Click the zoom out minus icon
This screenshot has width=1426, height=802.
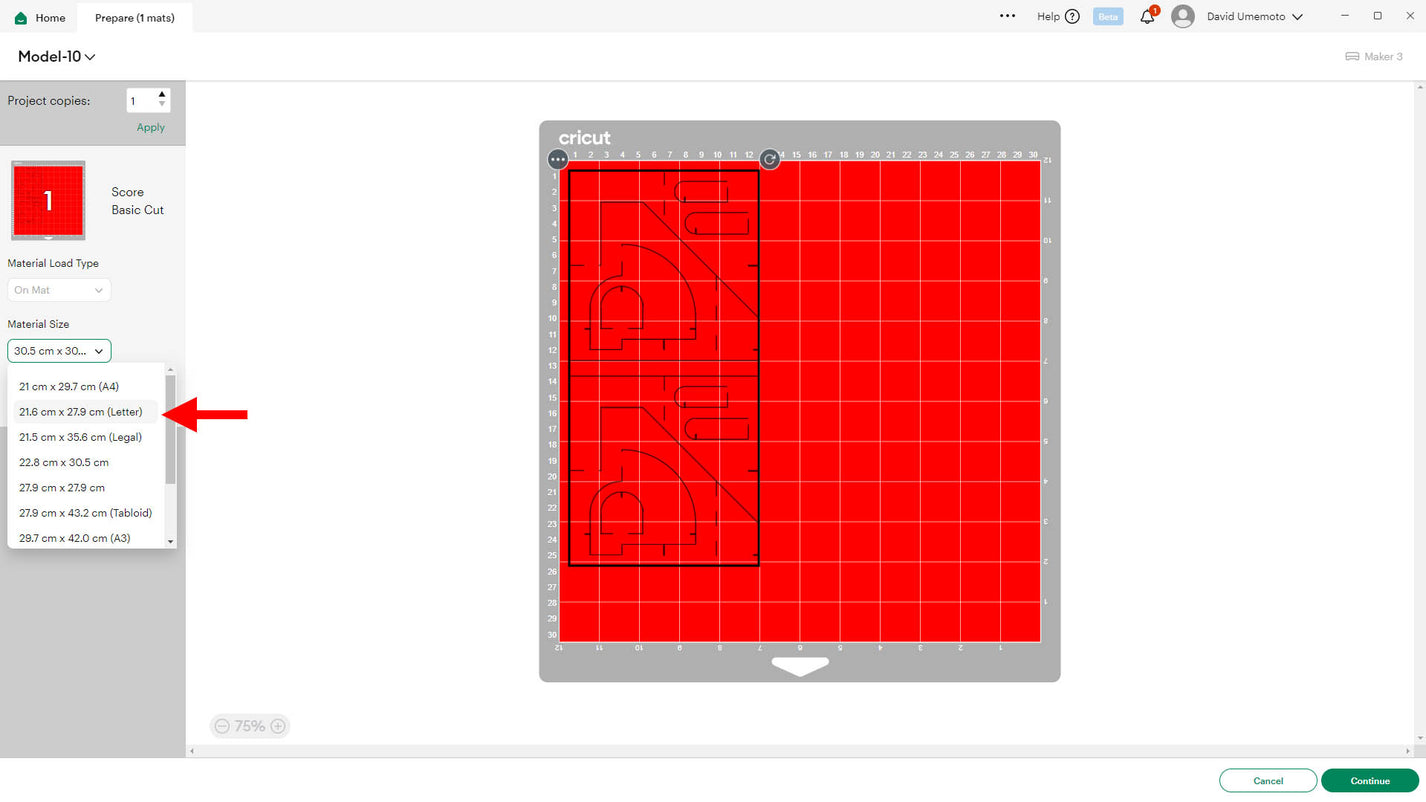[x=222, y=726]
